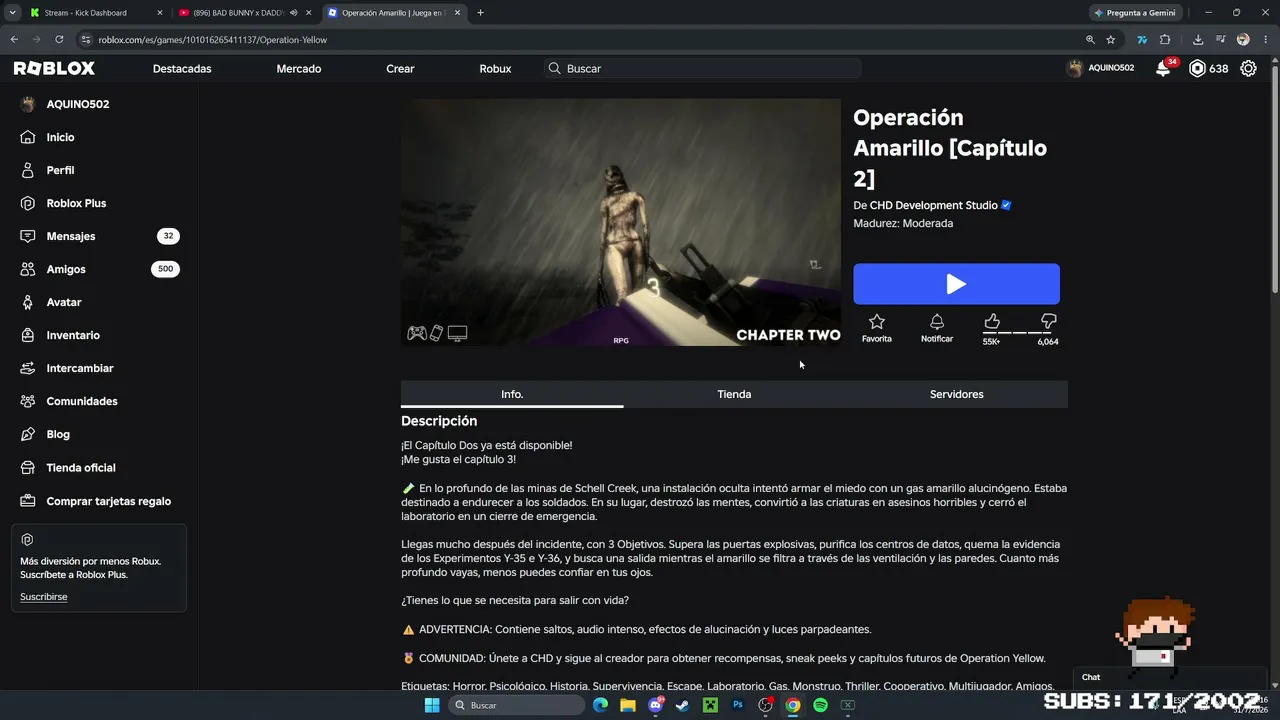Click the zoom magnifier in the address bar
Image resolution: width=1280 pixels, height=720 pixels.
[1090, 40]
